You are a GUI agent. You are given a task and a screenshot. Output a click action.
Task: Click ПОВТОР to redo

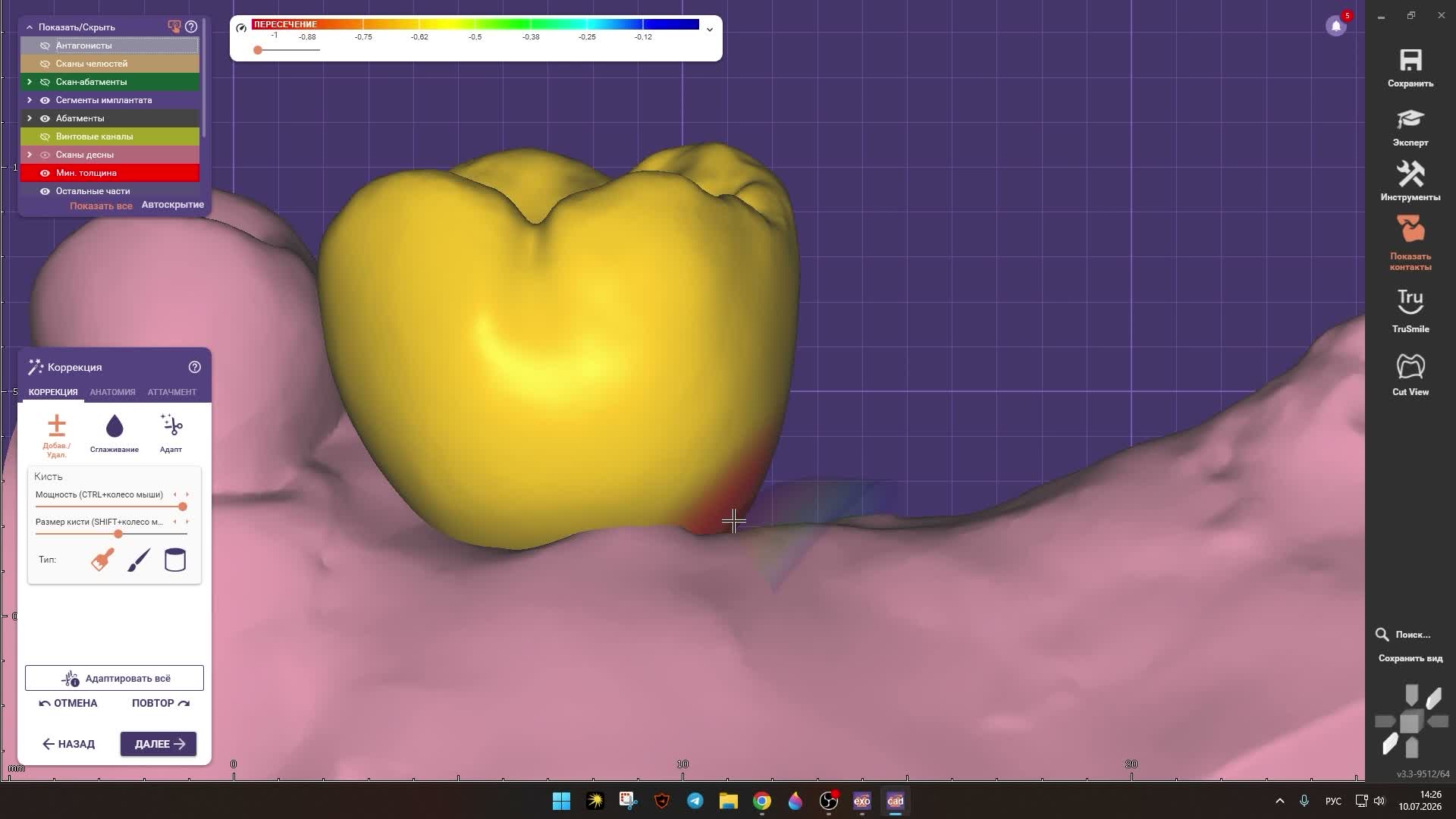[161, 703]
